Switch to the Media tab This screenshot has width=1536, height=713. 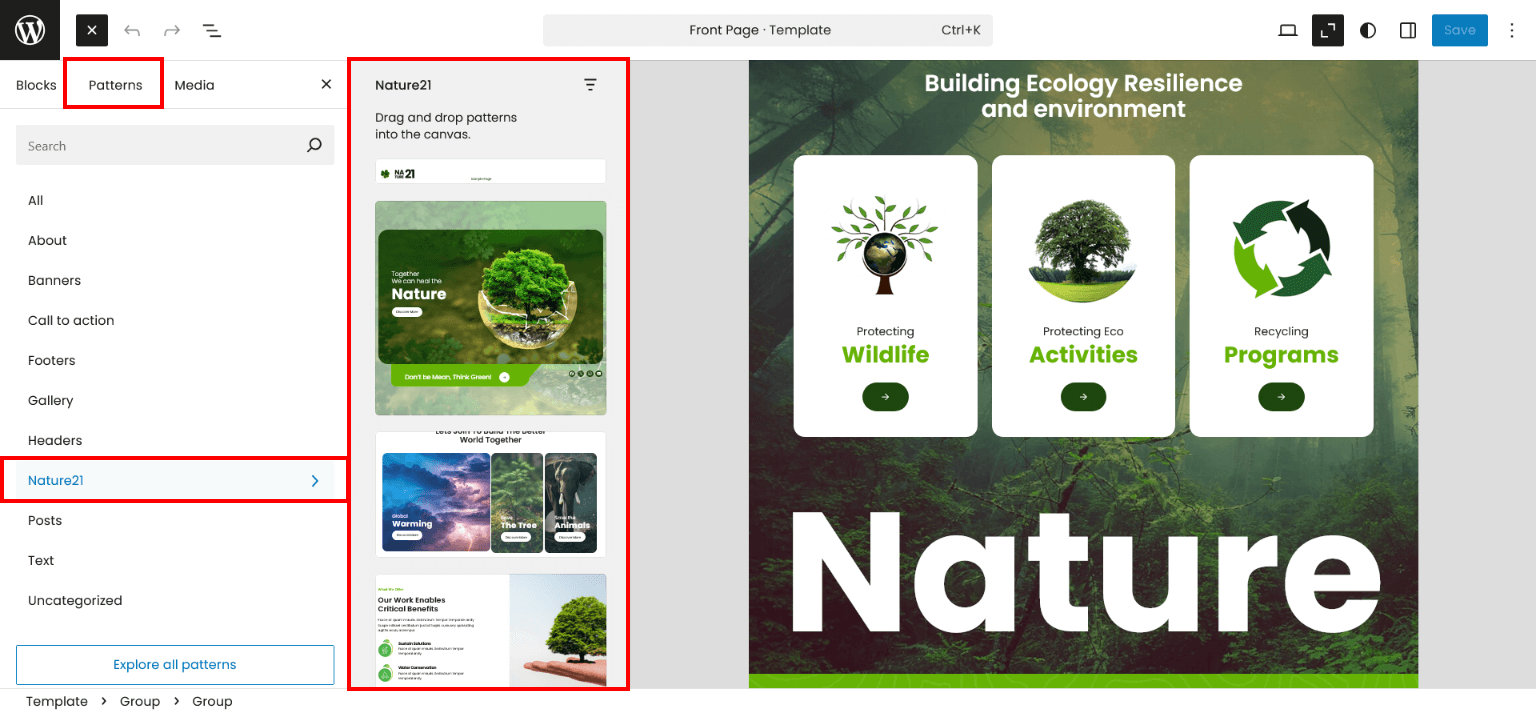pos(194,85)
